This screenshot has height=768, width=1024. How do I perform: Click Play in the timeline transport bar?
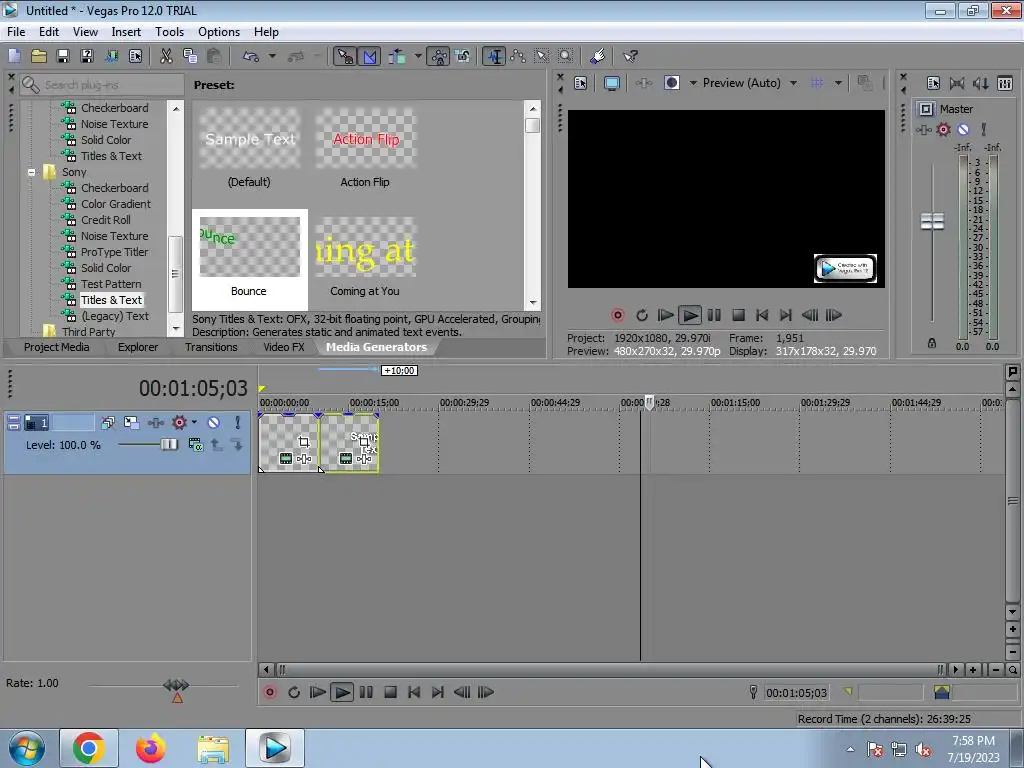tap(342, 692)
